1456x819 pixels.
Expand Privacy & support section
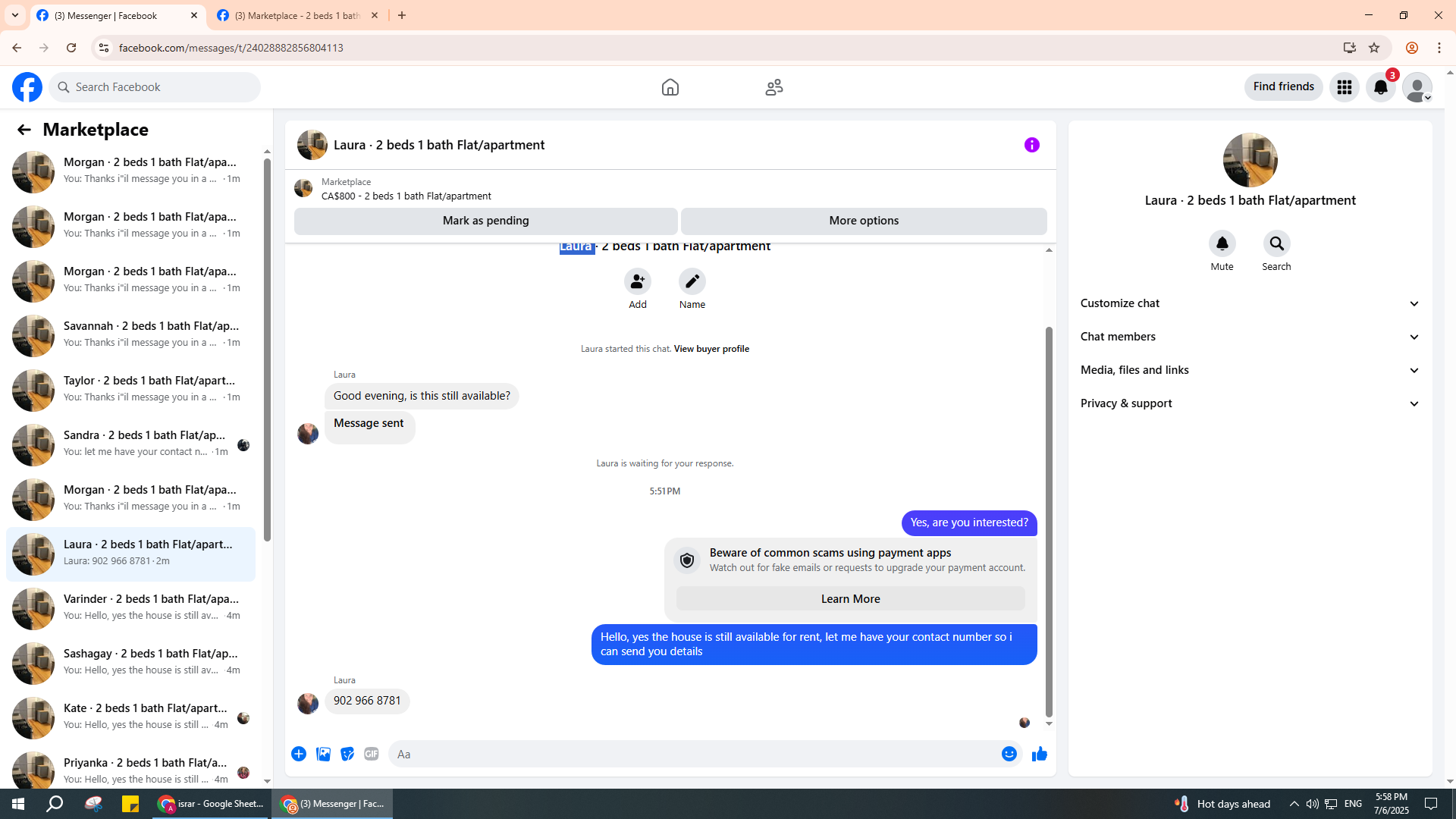coord(1250,403)
